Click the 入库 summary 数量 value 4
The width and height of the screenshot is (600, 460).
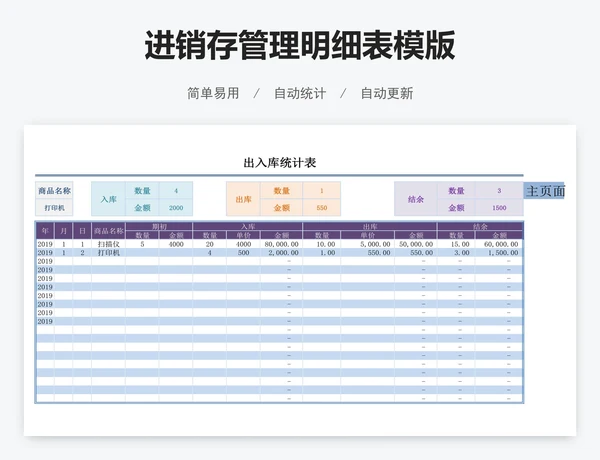tap(176, 191)
